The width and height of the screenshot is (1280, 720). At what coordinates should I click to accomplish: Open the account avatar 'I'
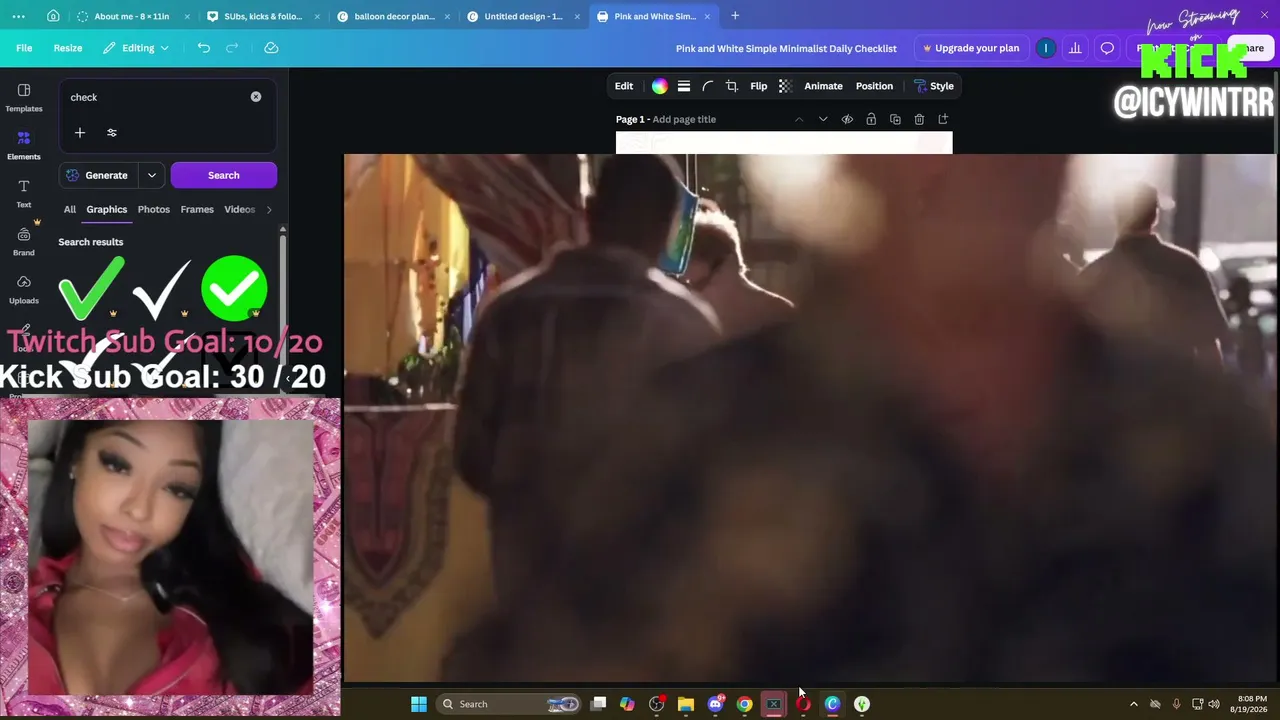1046,48
